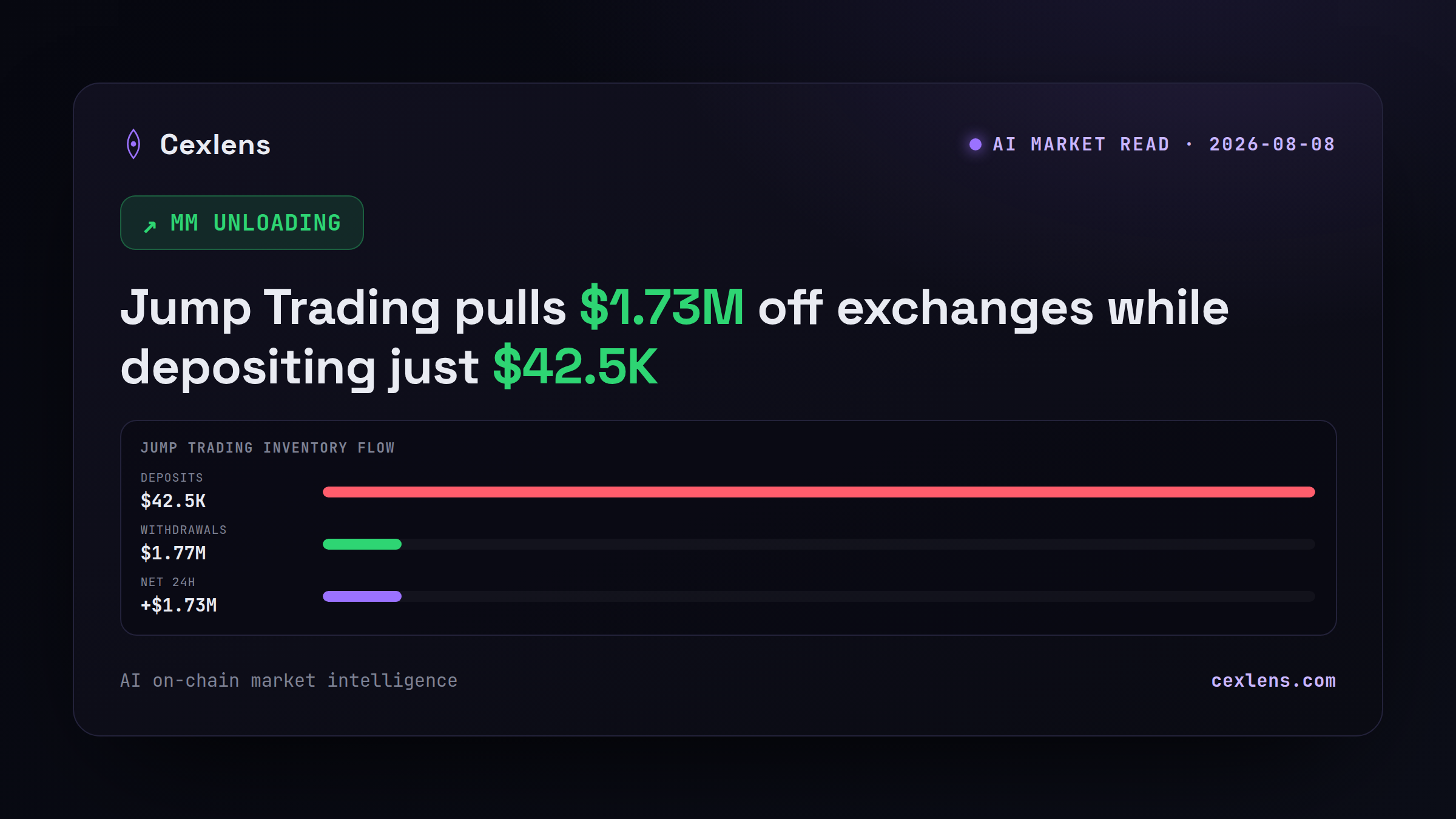Click the purple status dot beside AI MARKET READ
1456x819 pixels.
pos(976,144)
